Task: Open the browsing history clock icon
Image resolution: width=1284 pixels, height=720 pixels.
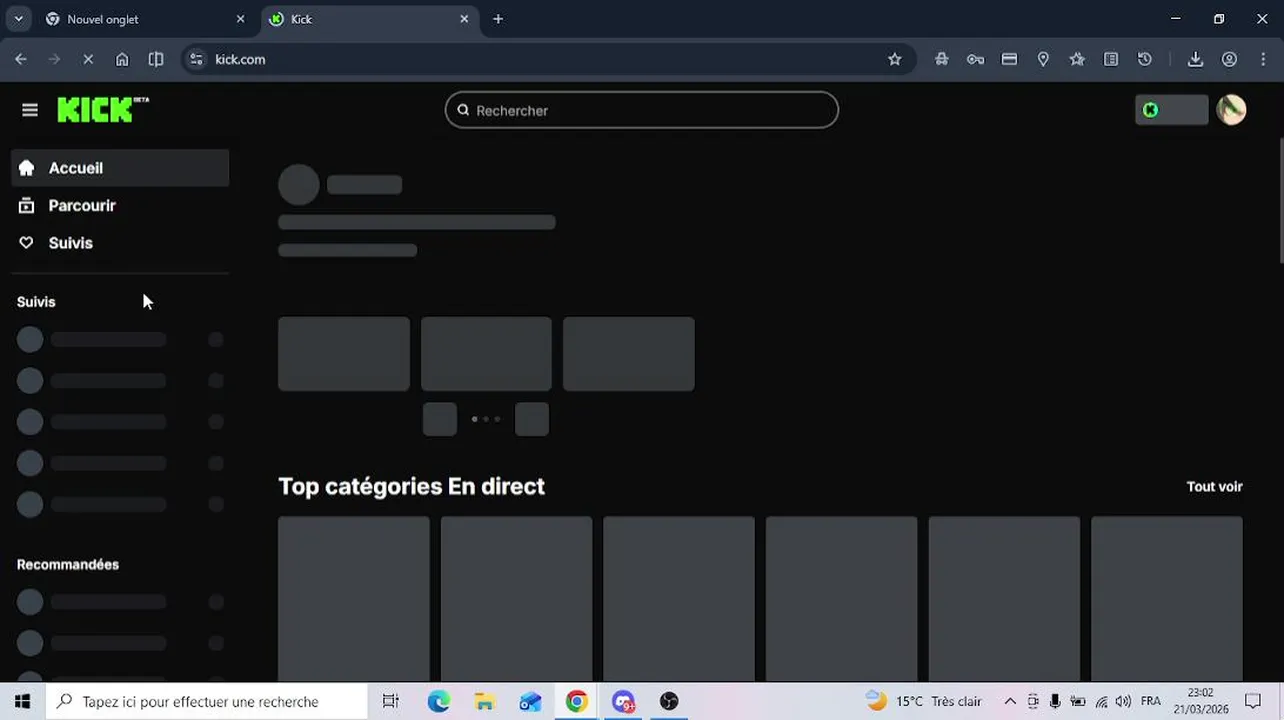Action: click(x=1145, y=59)
